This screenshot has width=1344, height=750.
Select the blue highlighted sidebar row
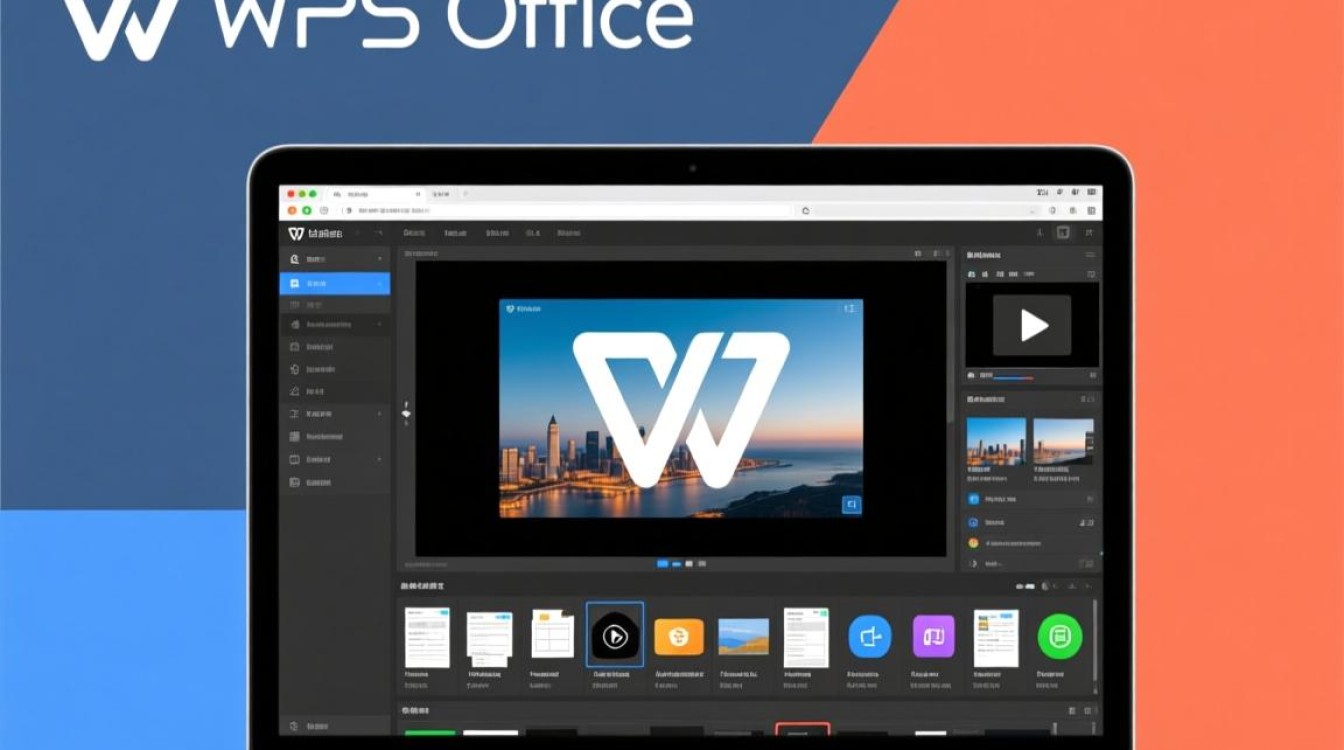coord(334,284)
